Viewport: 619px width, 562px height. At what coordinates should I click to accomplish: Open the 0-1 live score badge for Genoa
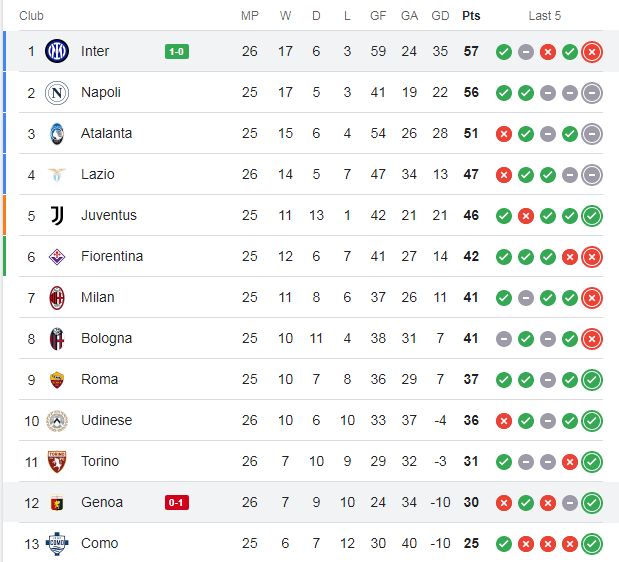(x=177, y=503)
